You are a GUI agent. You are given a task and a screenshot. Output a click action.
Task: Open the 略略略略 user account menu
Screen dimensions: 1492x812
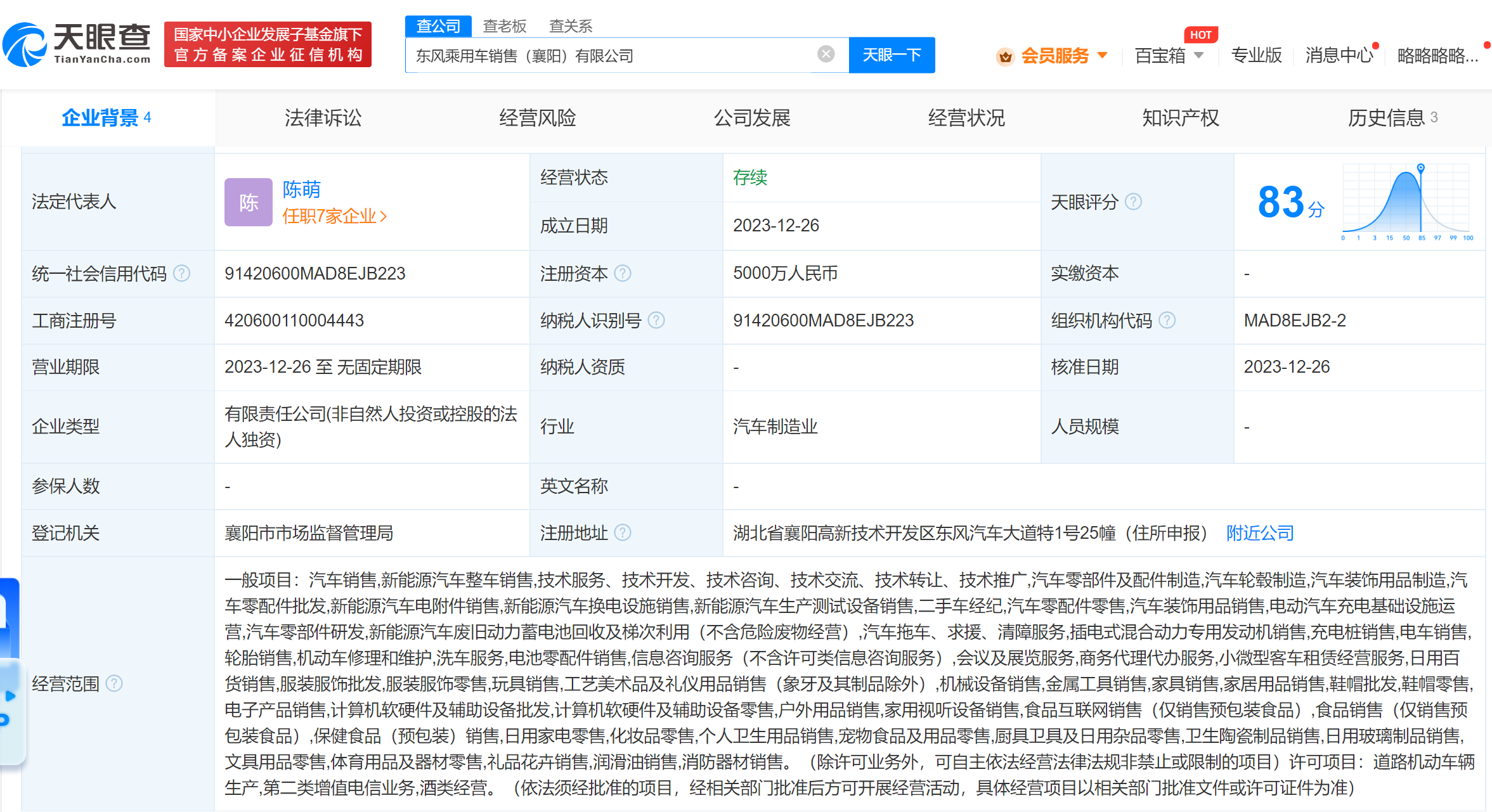(x=1438, y=56)
